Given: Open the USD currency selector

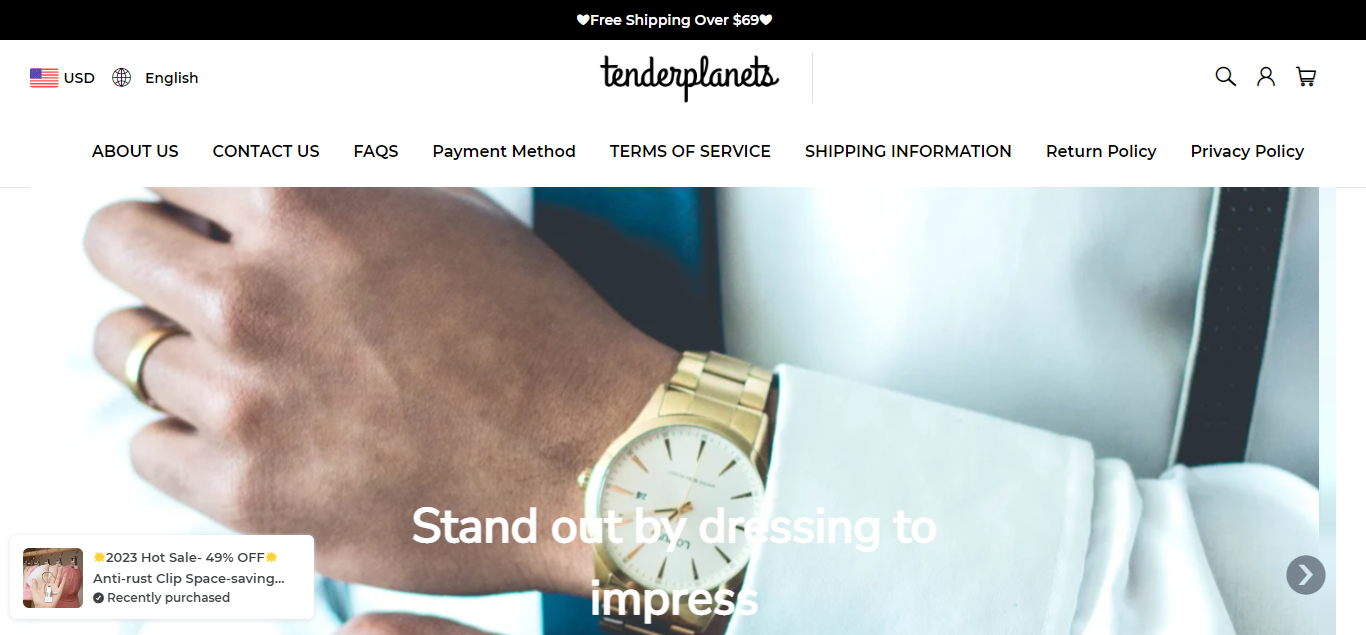Looking at the screenshot, I should tap(79, 78).
